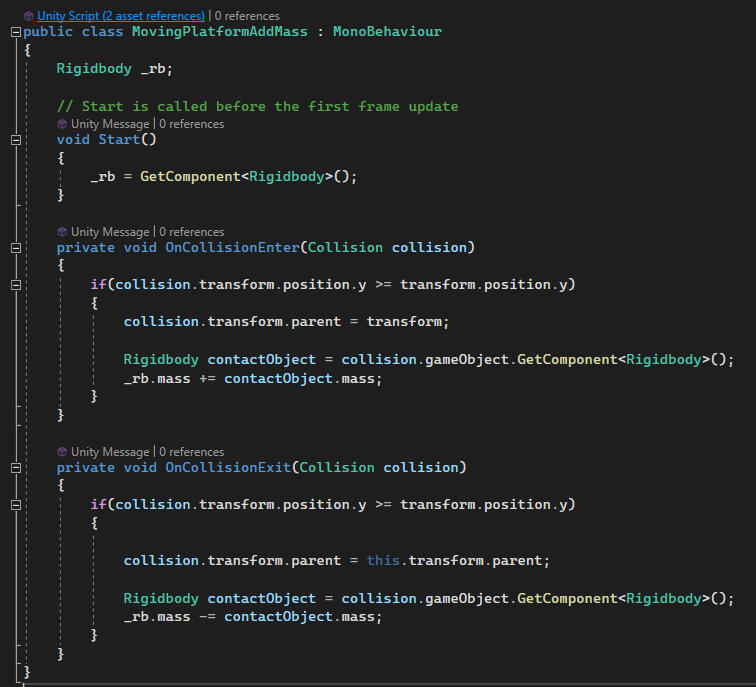756x687 pixels.
Task: Click 0 references above OnCollisionEnter
Action: click(x=191, y=232)
